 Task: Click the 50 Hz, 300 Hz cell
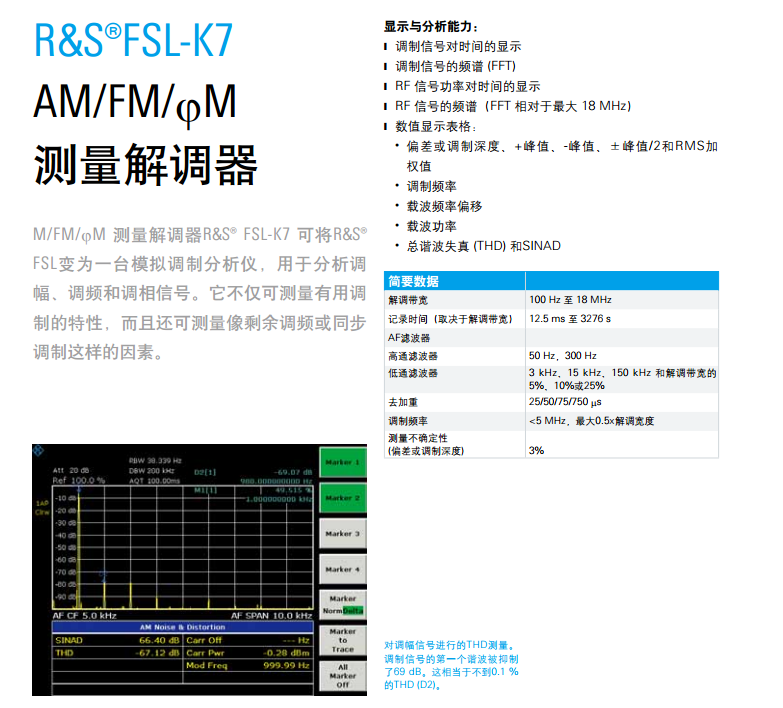click(x=563, y=355)
